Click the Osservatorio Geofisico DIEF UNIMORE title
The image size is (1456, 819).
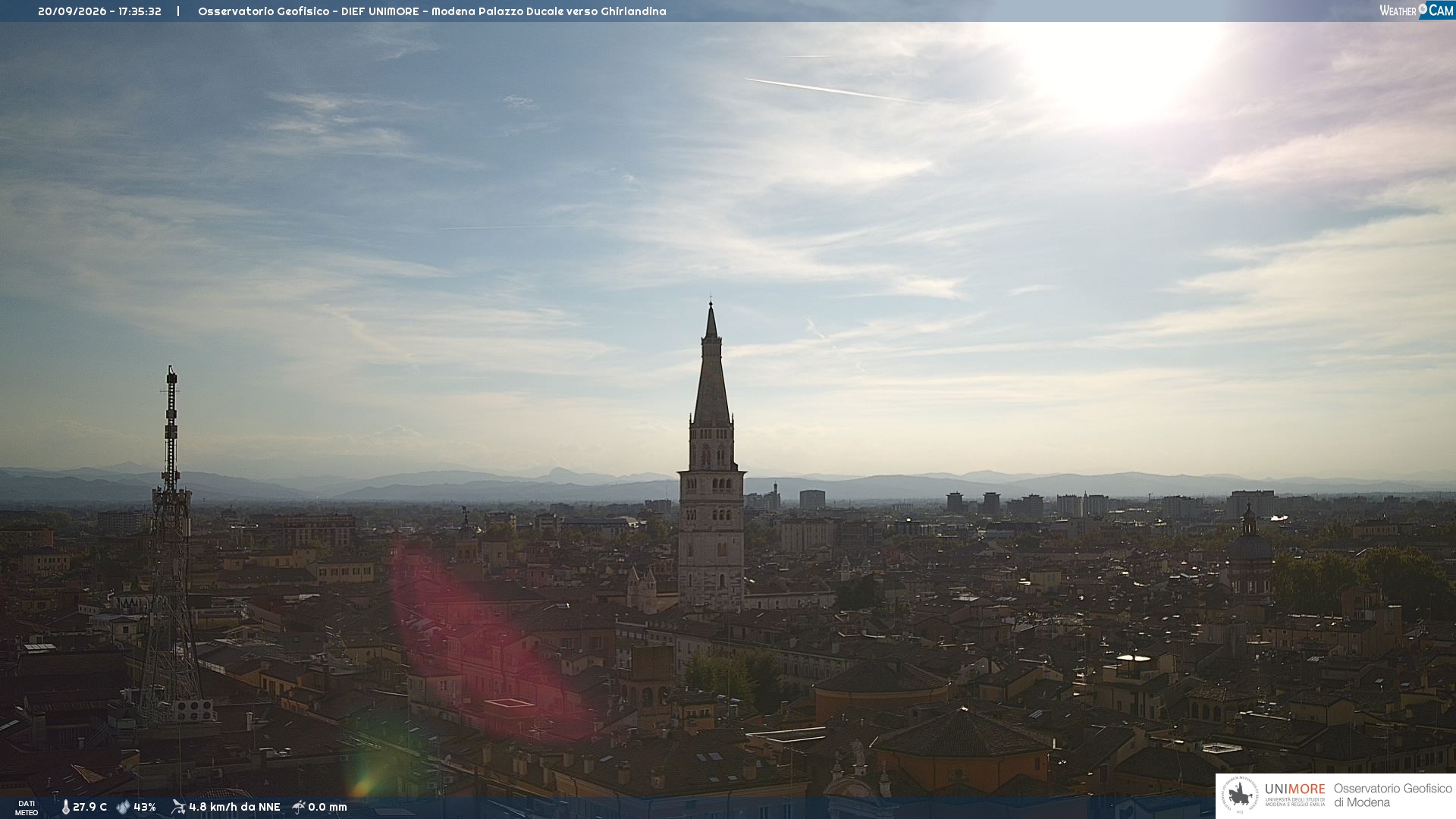click(432, 11)
